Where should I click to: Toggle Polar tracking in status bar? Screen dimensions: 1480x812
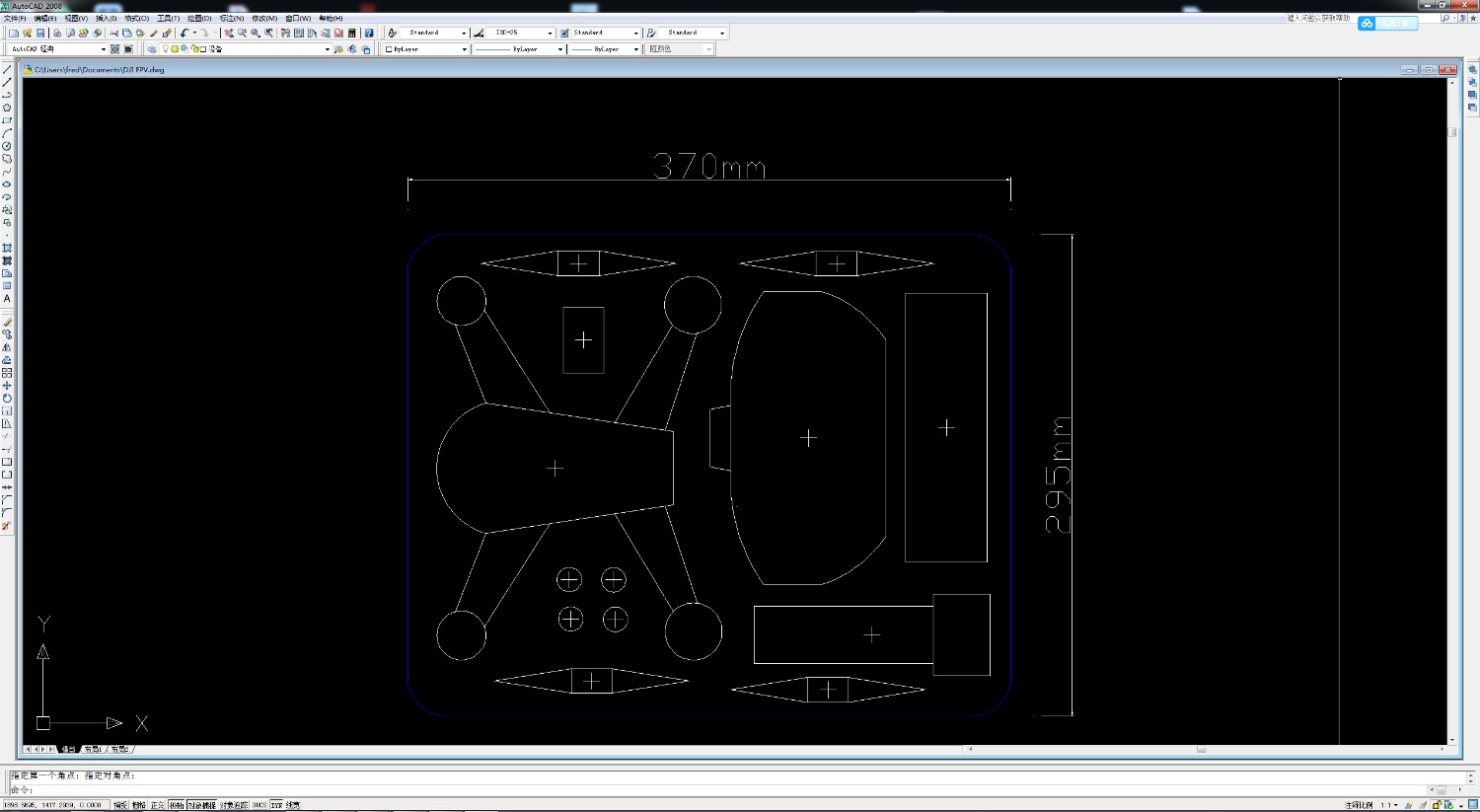(x=177, y=805)
